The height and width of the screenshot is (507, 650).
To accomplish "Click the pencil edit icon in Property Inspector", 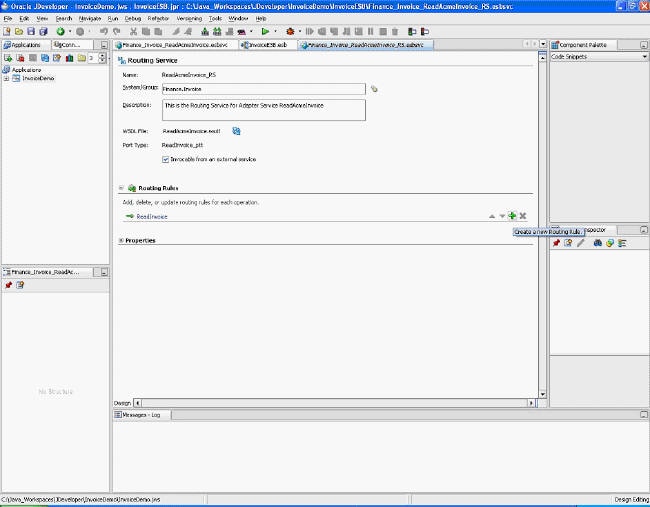I will point(581,243).
